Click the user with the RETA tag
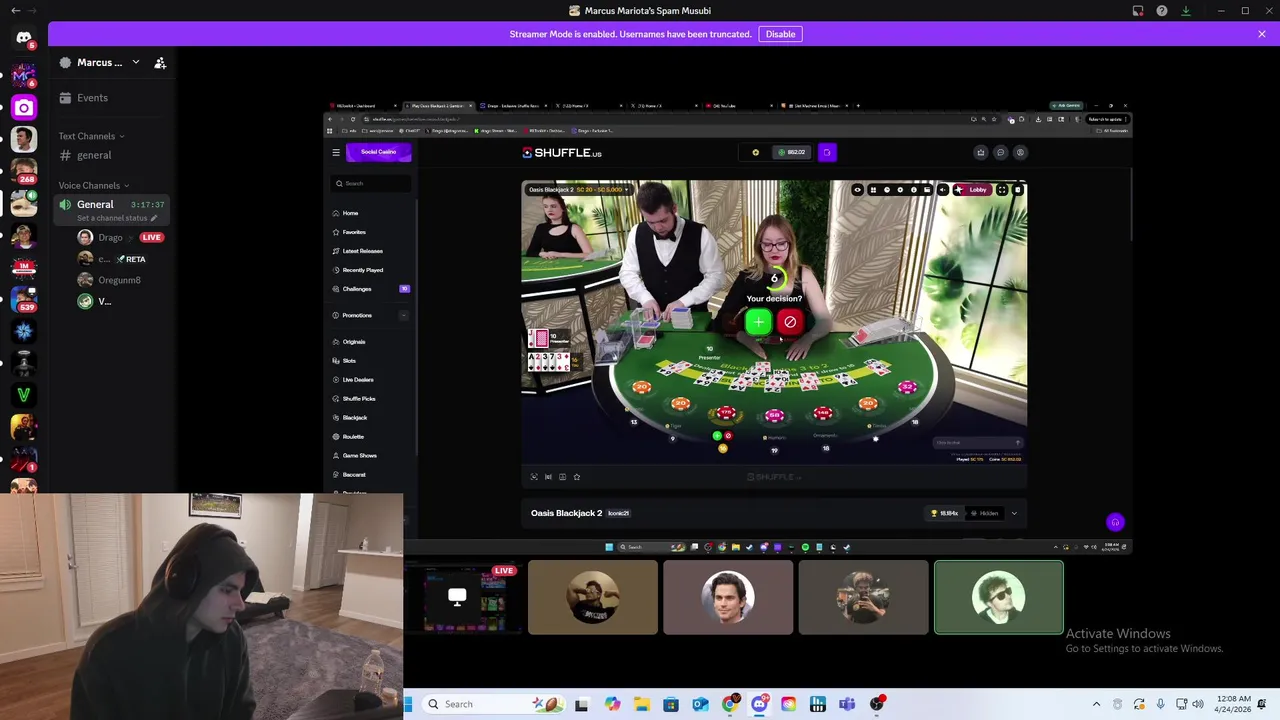The width and height of the screenshot is (1280, 720). [x=112, y=259]
